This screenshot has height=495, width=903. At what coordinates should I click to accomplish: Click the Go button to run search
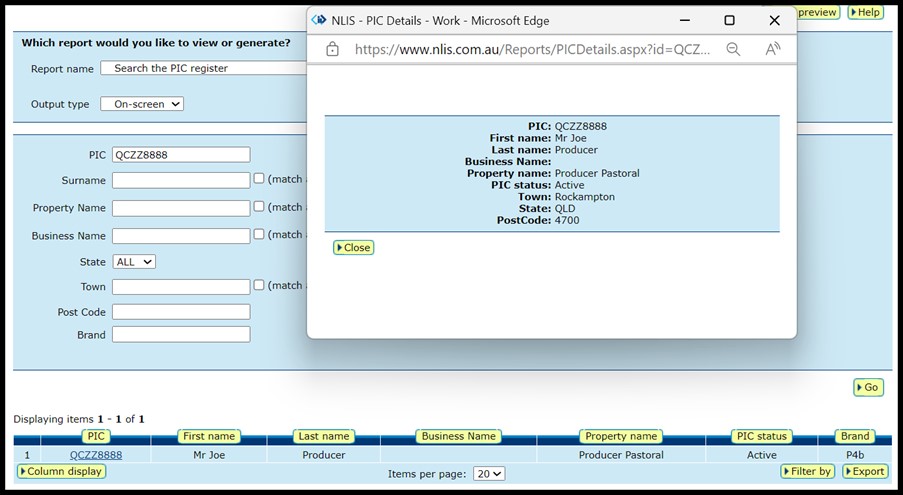click(868, 387)
